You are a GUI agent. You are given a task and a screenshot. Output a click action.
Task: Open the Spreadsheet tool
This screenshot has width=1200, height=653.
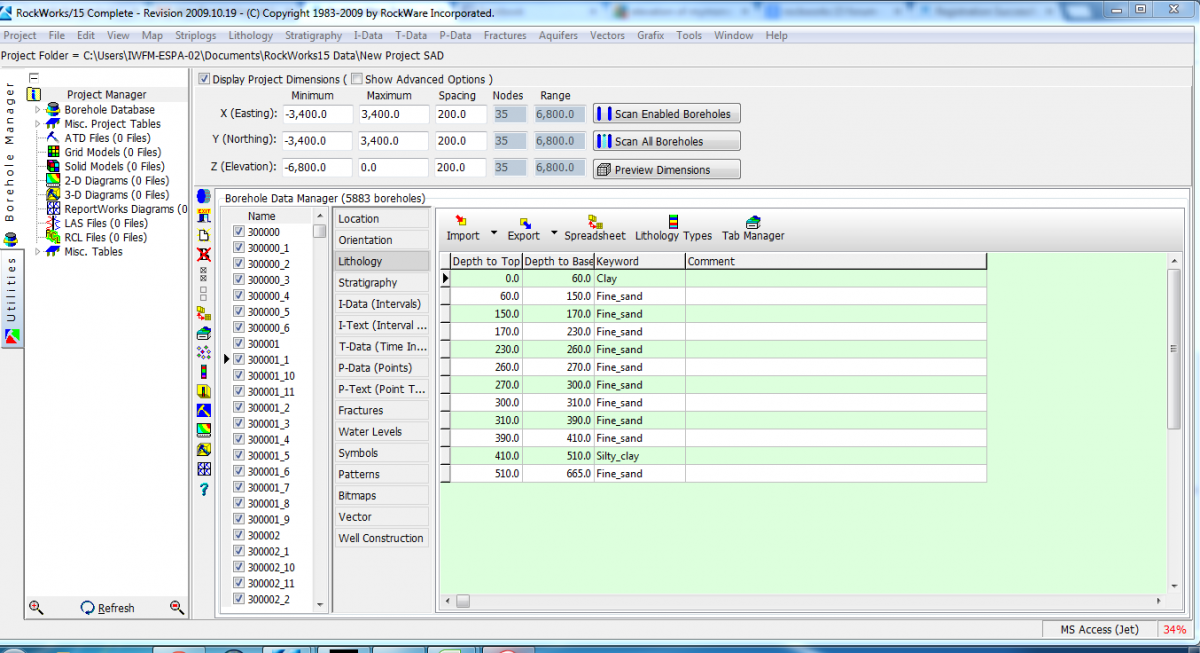pos(595,229)
